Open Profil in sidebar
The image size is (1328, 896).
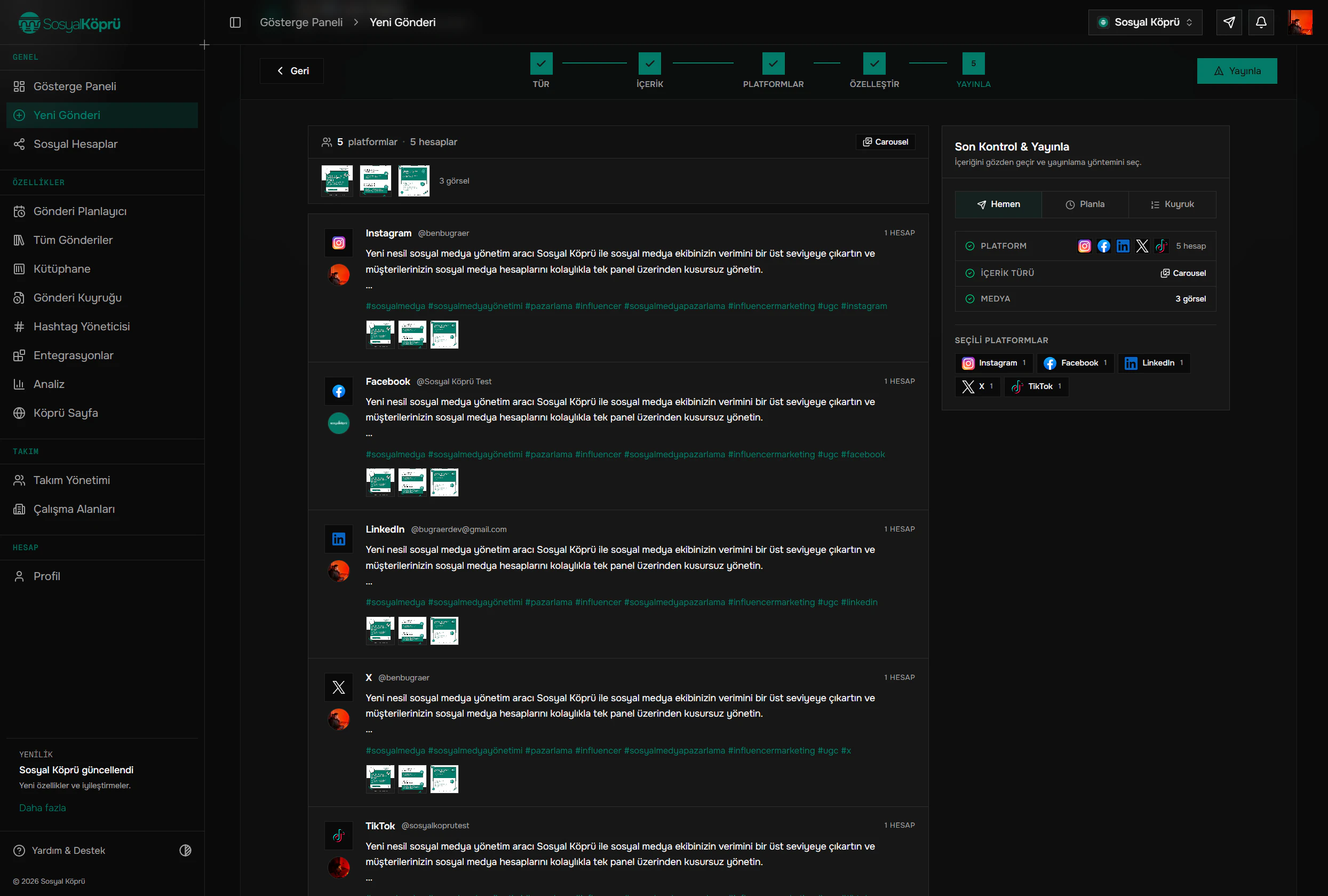coord(102,576)
